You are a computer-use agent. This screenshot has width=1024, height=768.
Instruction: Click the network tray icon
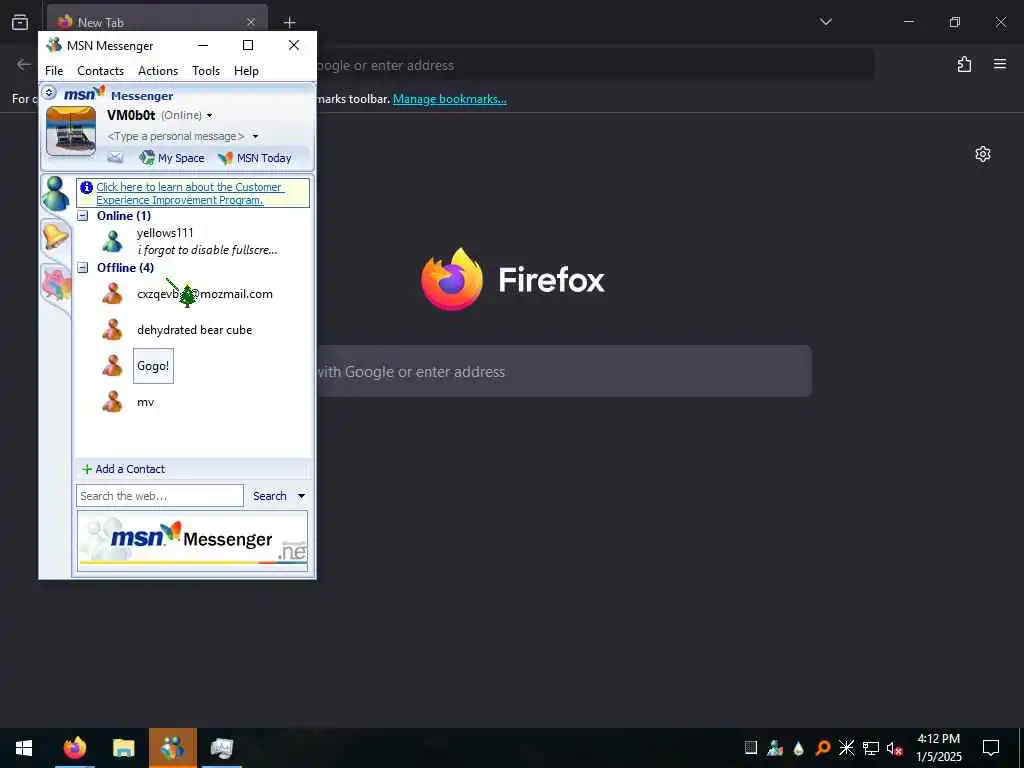click(871, 748)
